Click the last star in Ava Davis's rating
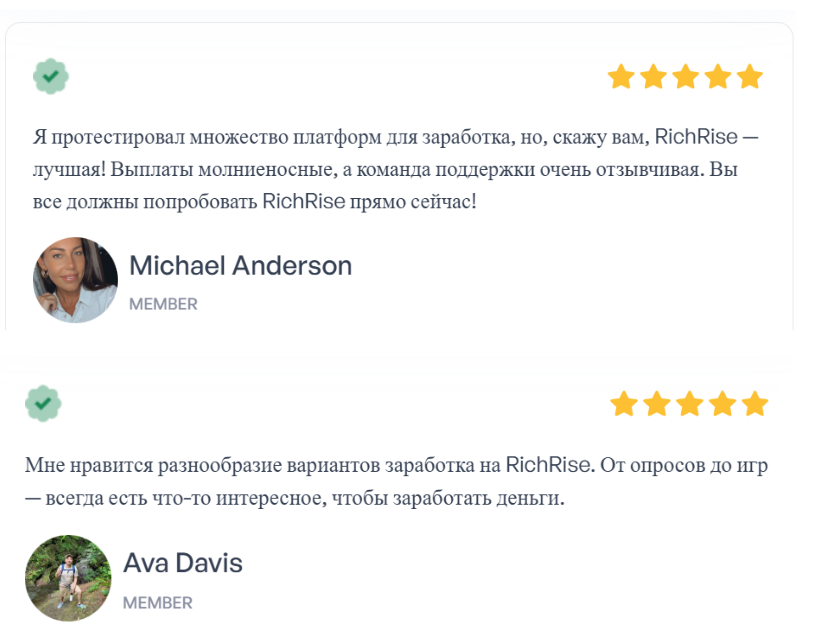833x636 pixels. pos(754,404)
